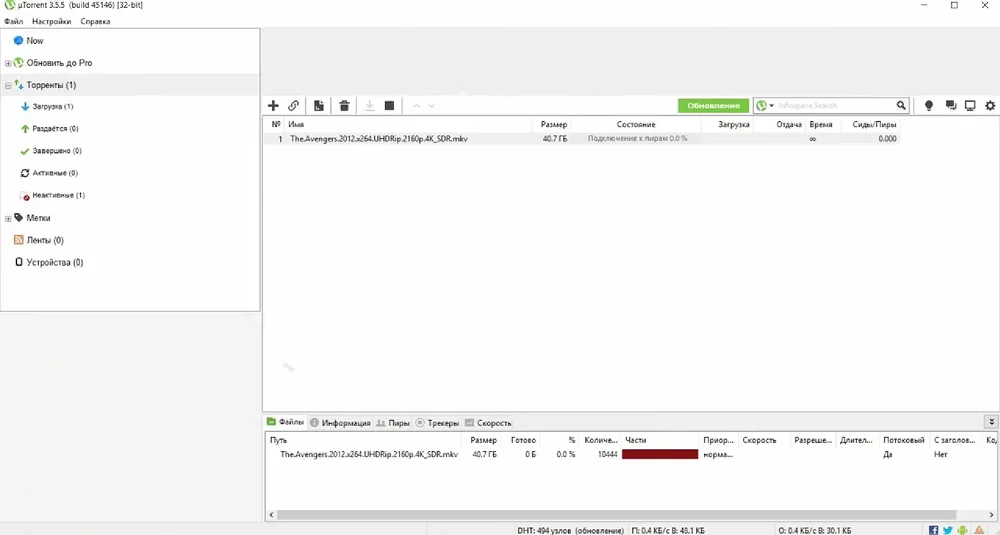Move torrent up in queue arrow
1000x535 pixels.
(x=416, y=106)
